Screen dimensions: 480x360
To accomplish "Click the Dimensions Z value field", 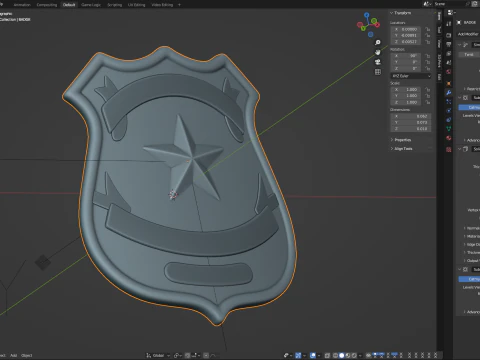I will [x=411, y=129].
